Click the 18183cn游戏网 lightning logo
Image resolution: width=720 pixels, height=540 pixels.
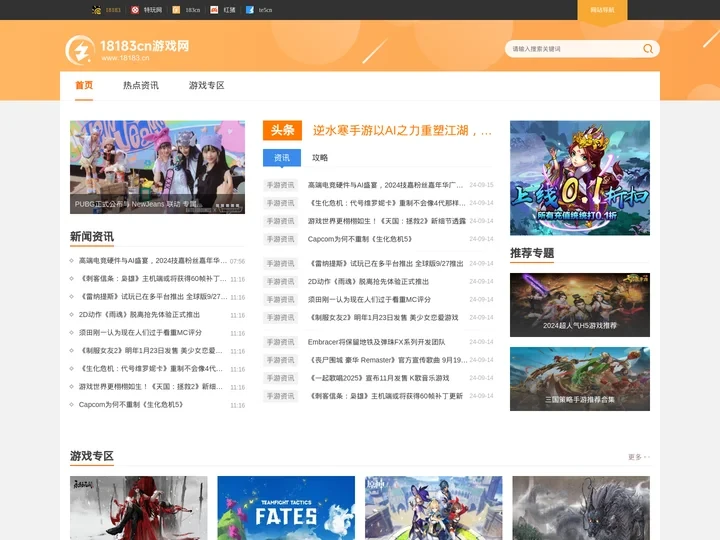pos(80,50)
